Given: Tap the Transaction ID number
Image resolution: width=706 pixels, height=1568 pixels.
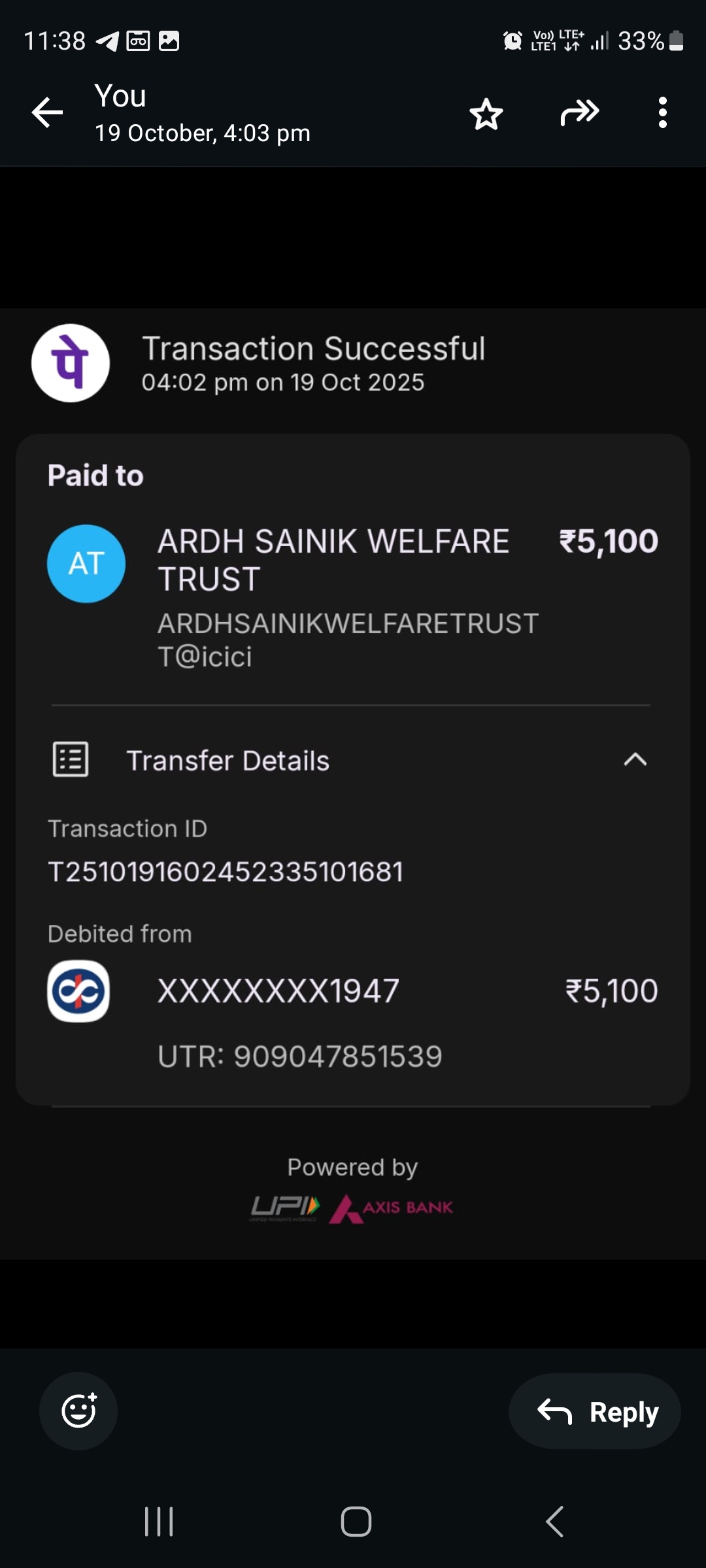Looking at the screenshot, I should [x=226, y=872].
